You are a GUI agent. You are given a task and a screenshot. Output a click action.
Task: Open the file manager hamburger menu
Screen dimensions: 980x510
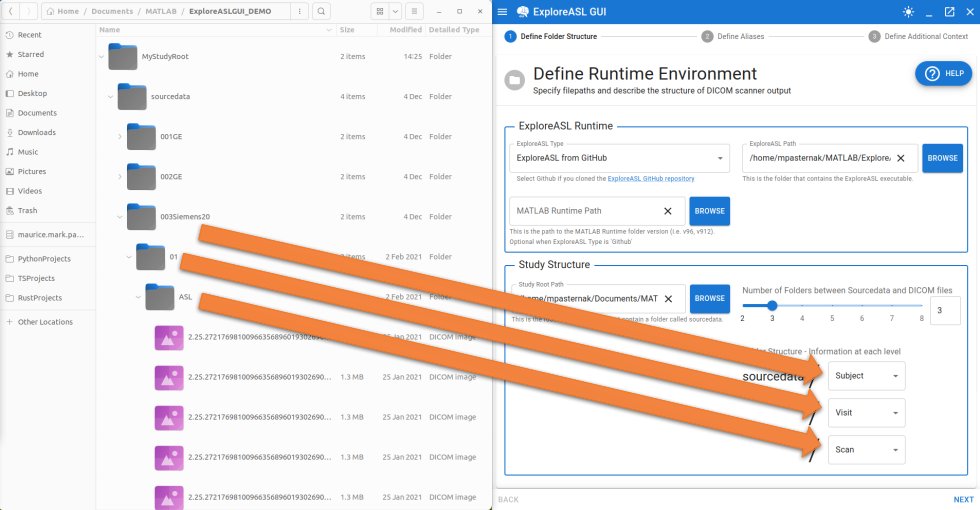[x=414, y=11]
